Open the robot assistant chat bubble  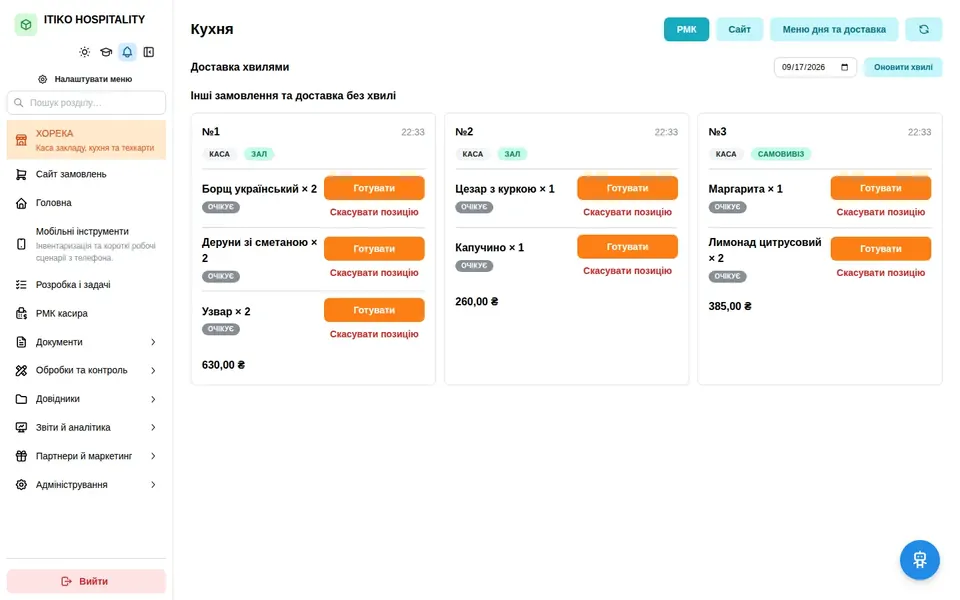(920, 560)
